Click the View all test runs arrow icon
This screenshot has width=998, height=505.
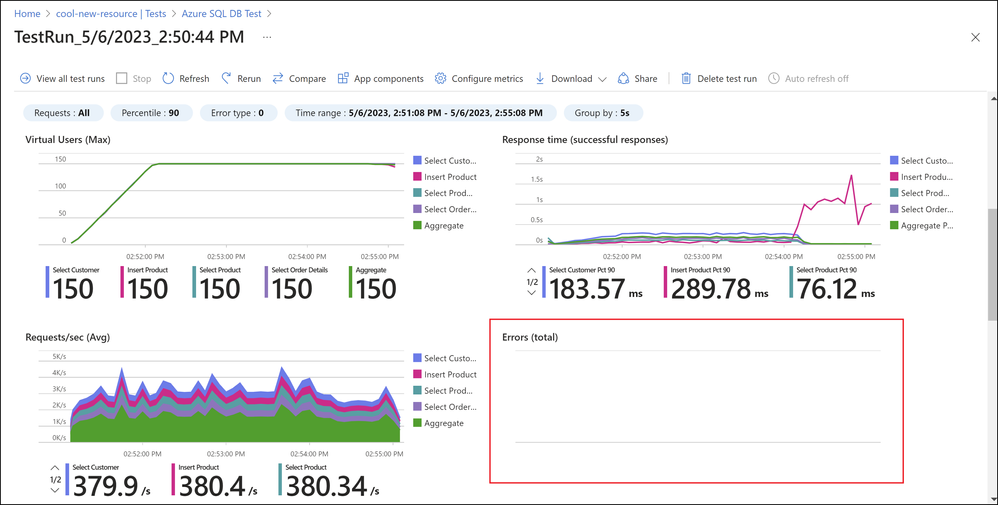click(x=25, y=78)
